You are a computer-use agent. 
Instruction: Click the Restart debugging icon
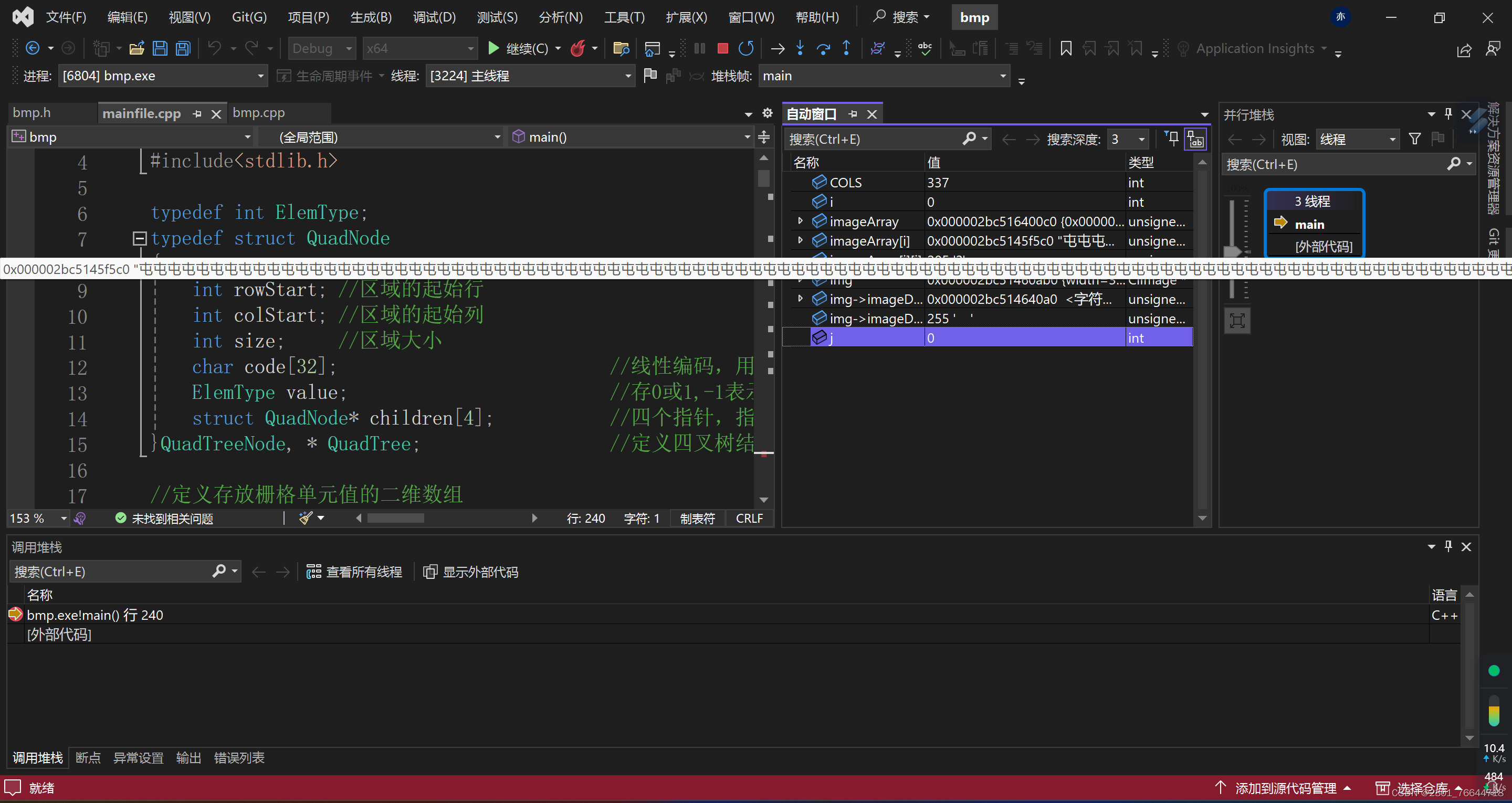click(746, 48)
